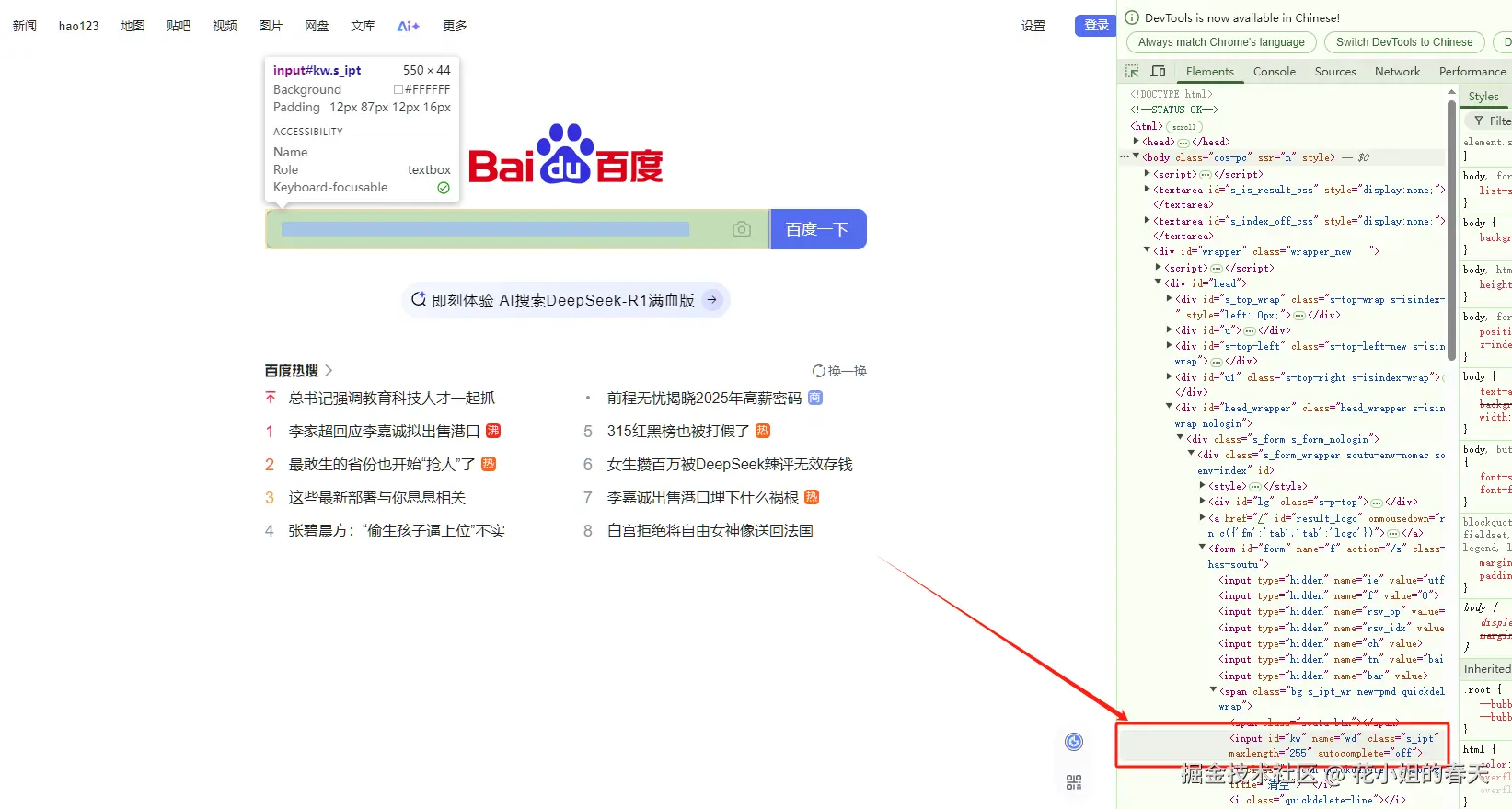This screenshot has height=809, width=1512.
Task: Open the 文库 link
Action: tap(363, 26)
